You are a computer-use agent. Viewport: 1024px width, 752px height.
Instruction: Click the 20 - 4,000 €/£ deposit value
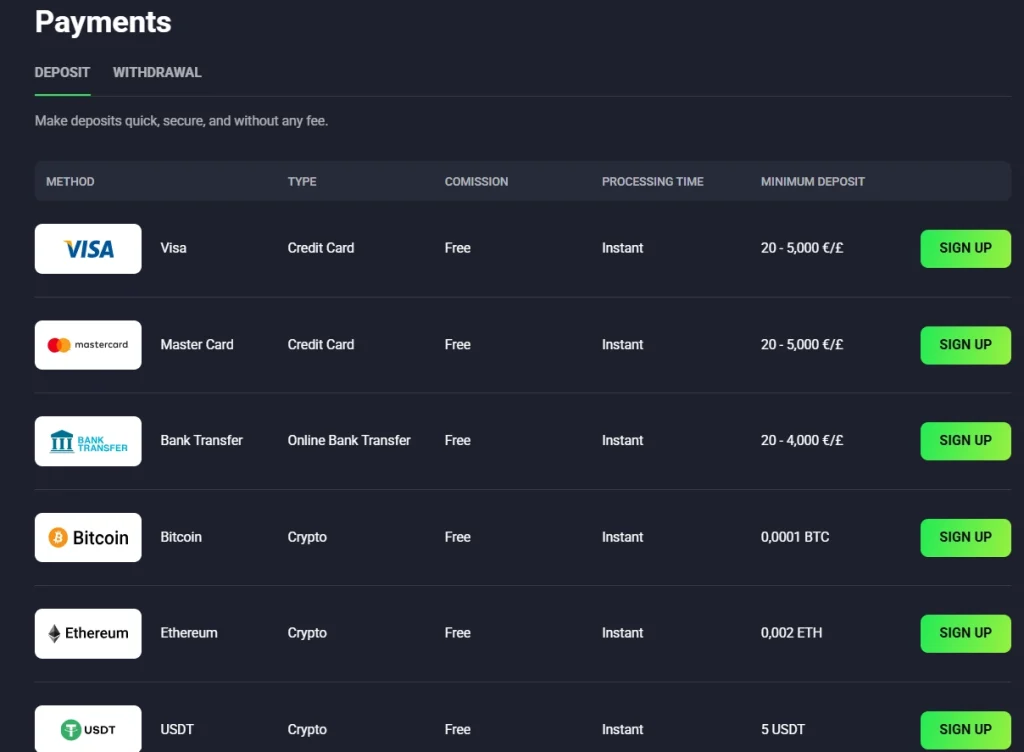pyautogui.click(x=802, y=441)
